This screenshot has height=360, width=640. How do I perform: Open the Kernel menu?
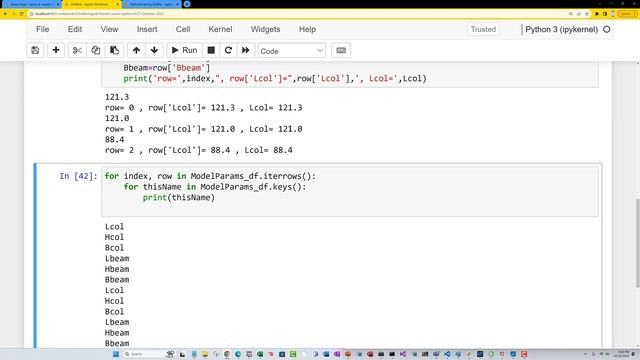point(220,29)
